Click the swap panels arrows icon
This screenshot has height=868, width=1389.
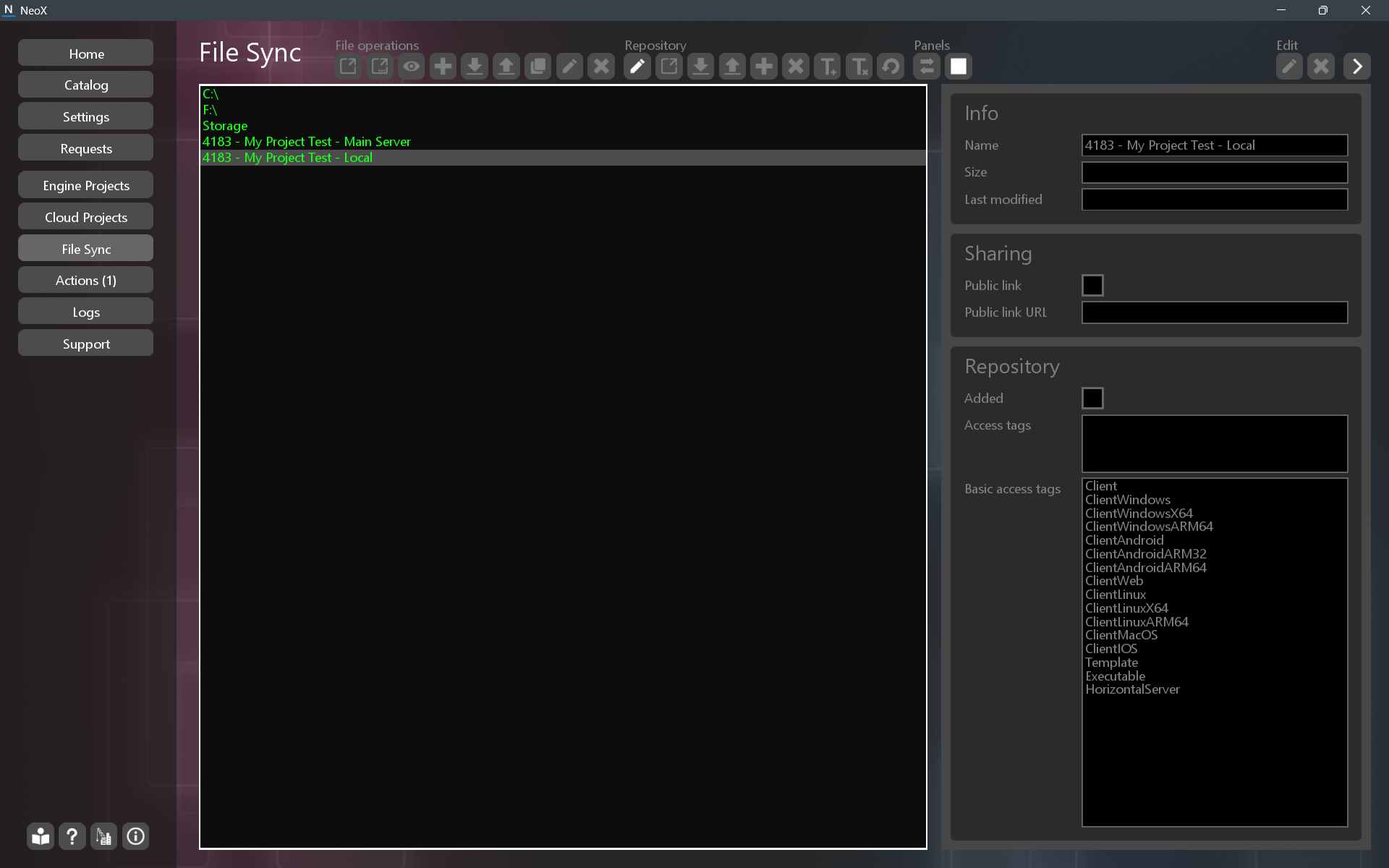tap(927, 67)
